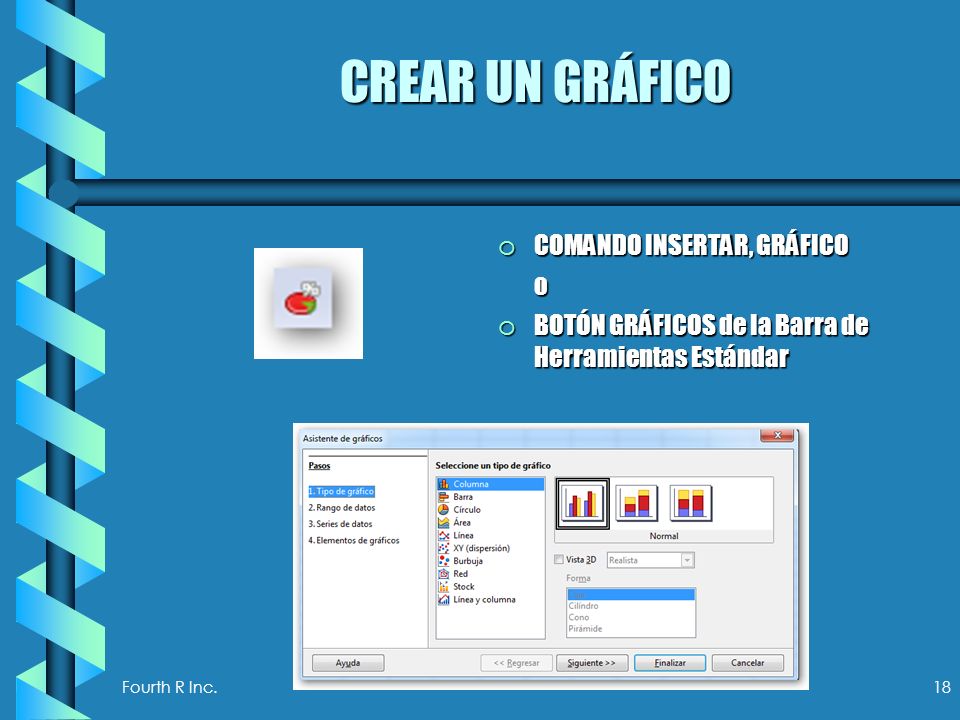Screen dimensions: 960x720
Task: Click the Asistente de gráficos title bar
Action: point(530,438)
